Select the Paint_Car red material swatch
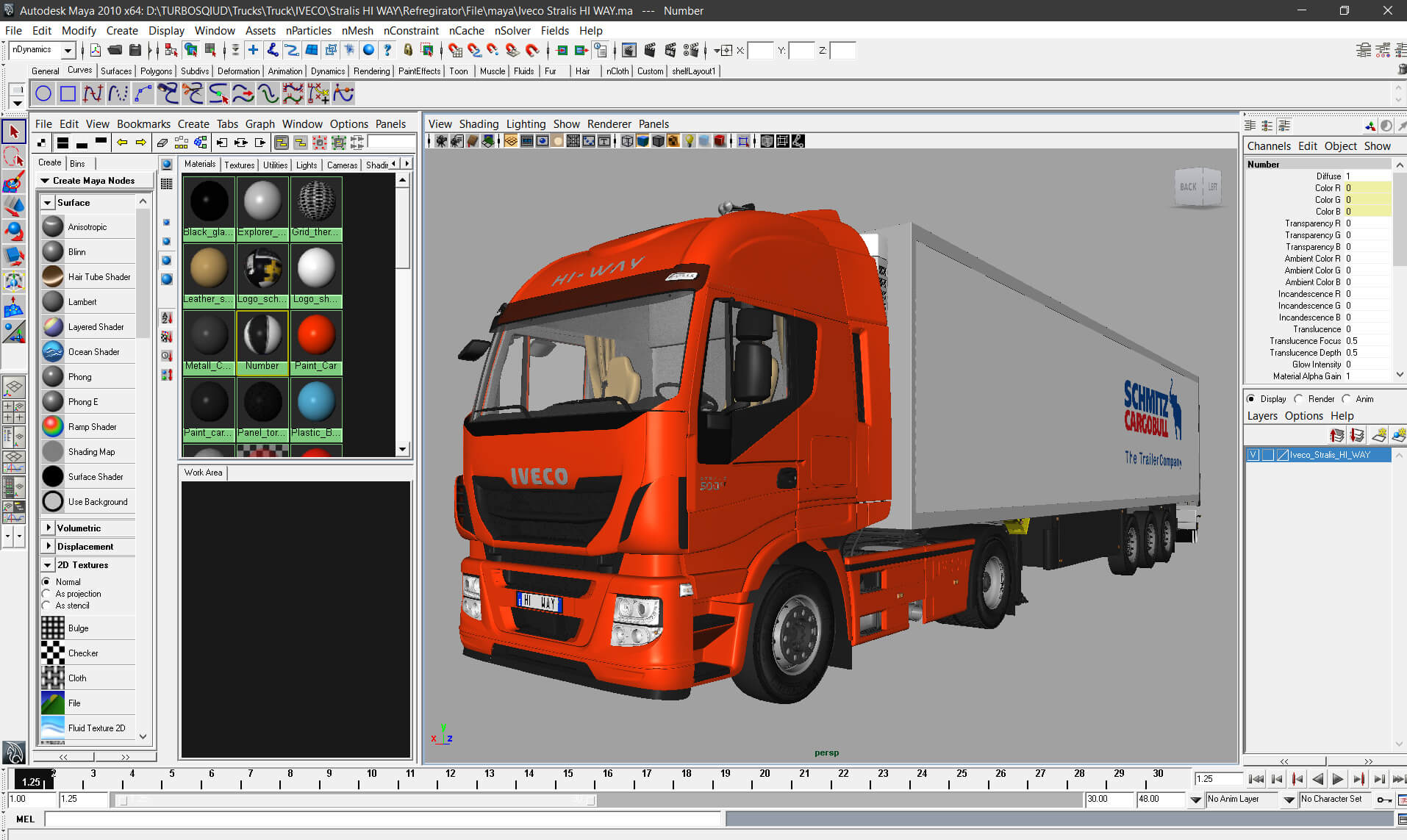This screenshot has width=1407, height=840. (x=316, y=342)
